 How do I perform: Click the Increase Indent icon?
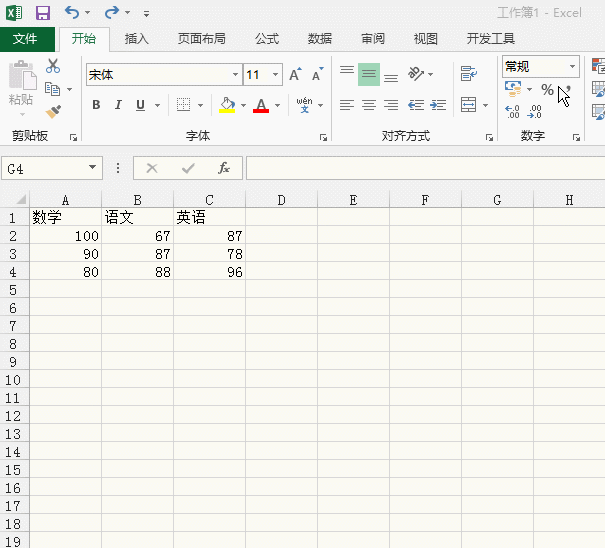click(x=438, y=105)
